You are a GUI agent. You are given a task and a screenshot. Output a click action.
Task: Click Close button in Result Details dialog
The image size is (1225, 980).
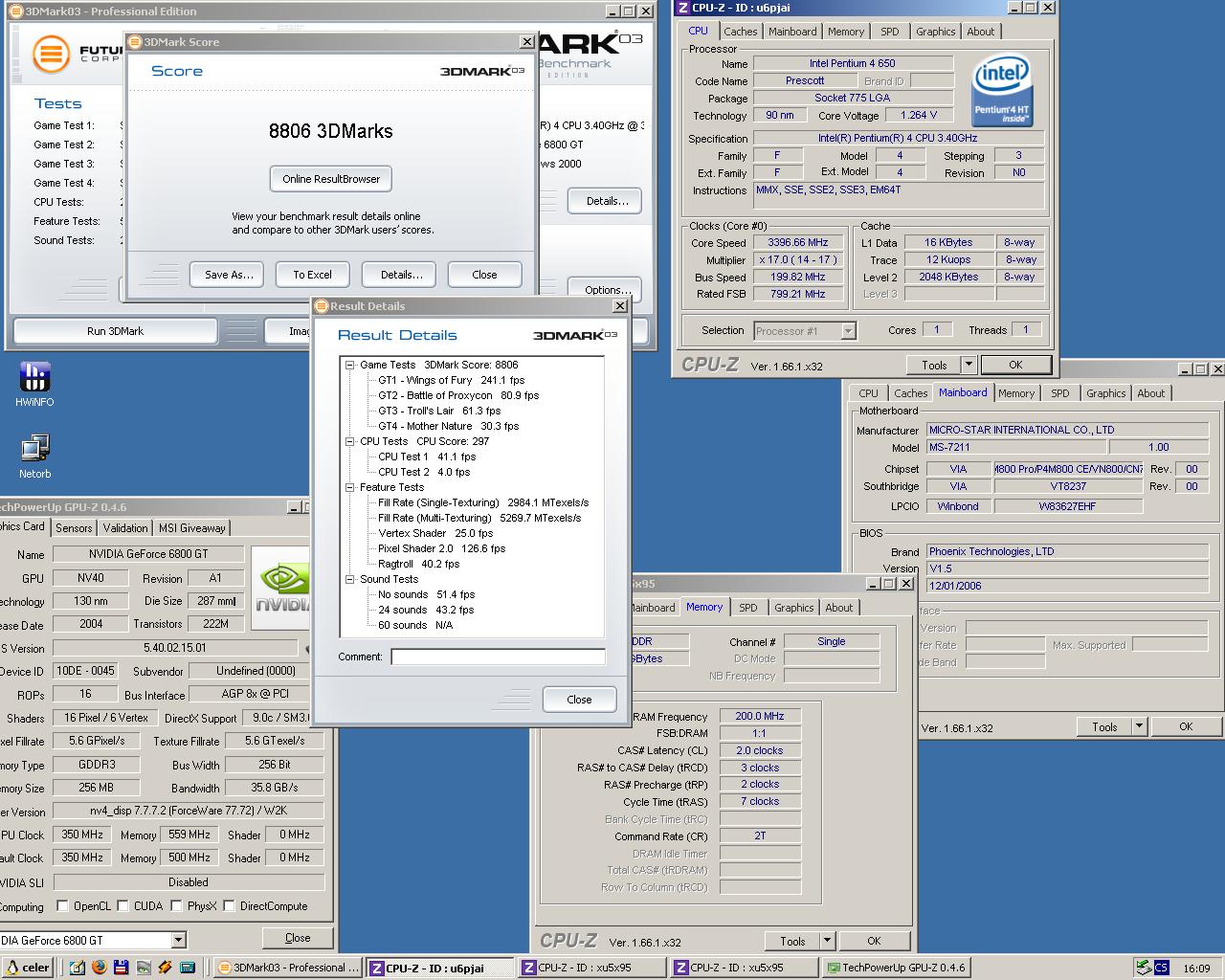579,700
